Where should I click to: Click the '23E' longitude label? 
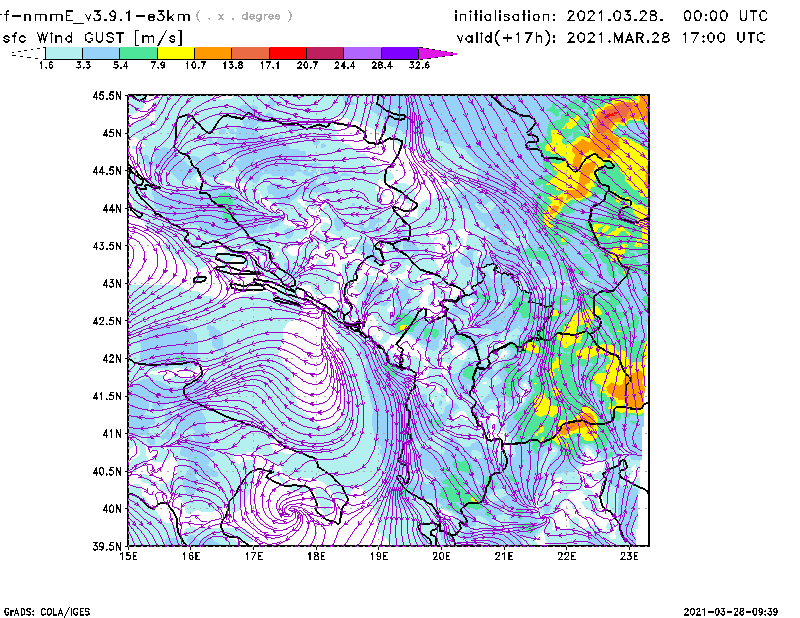tap(629, 556)
